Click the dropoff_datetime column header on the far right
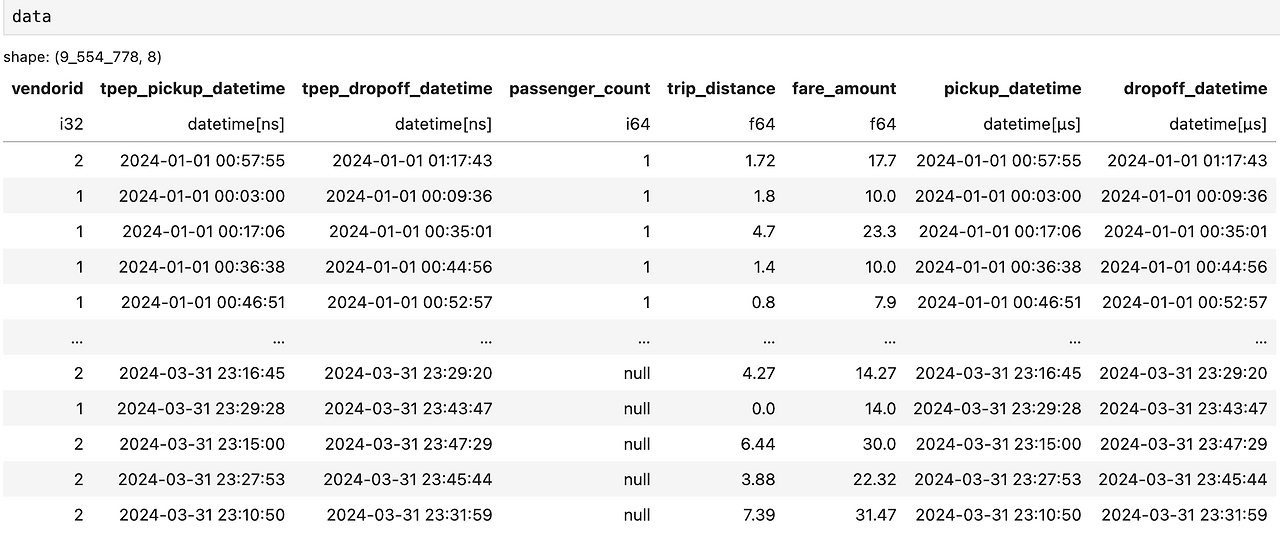Viewport: 1280px width, 544px height. 1195,89
